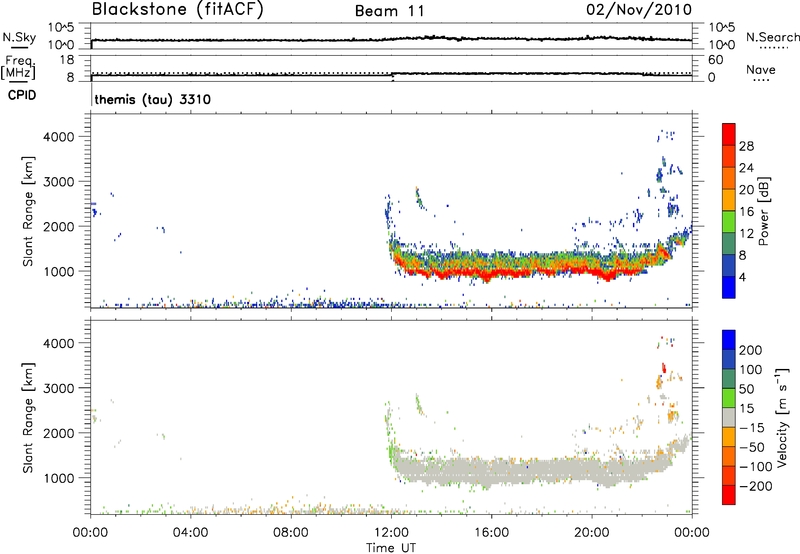The height and width of the screenshot is (554, 800).
Task: Click the "N.Search" legend label
Action: 772,37
